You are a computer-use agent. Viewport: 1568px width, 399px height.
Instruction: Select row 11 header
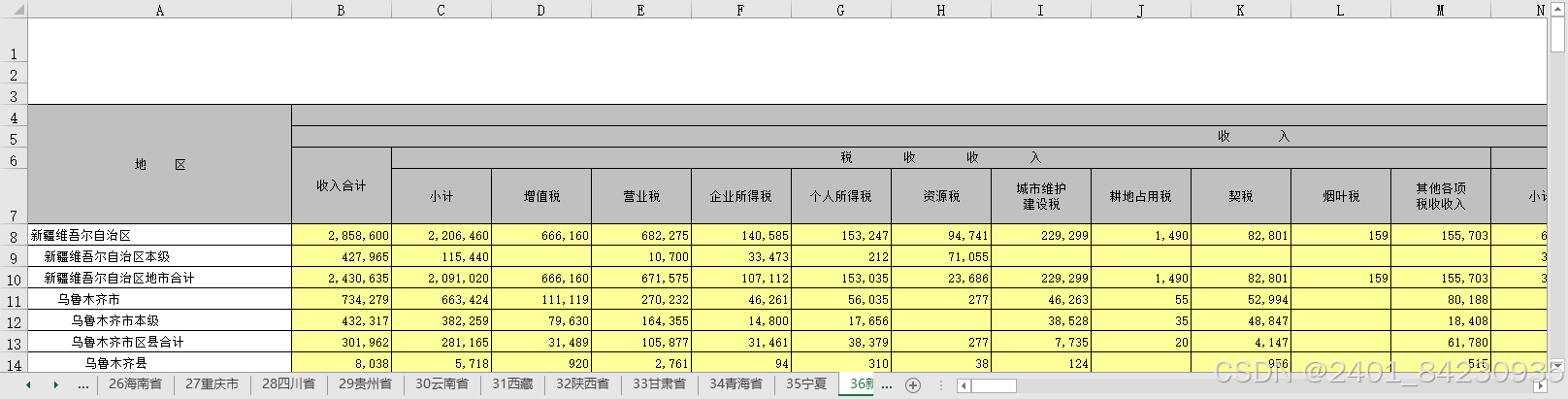click(14, 299)
